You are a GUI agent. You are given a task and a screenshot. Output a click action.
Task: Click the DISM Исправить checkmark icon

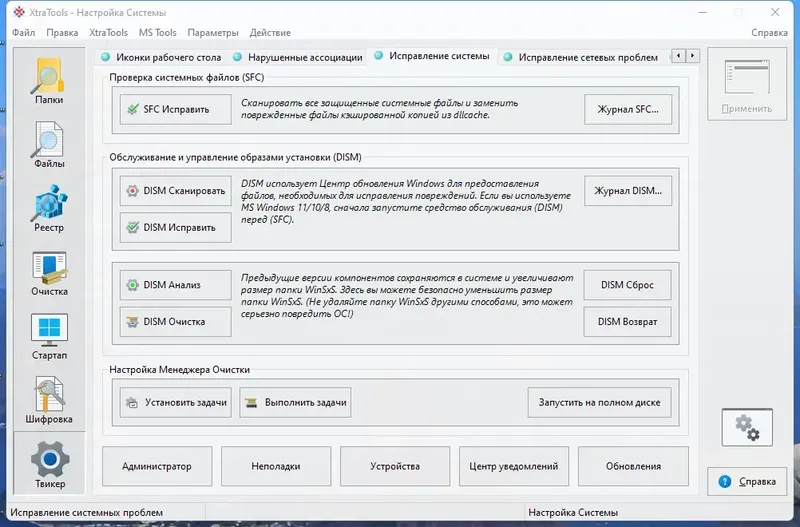133,228
